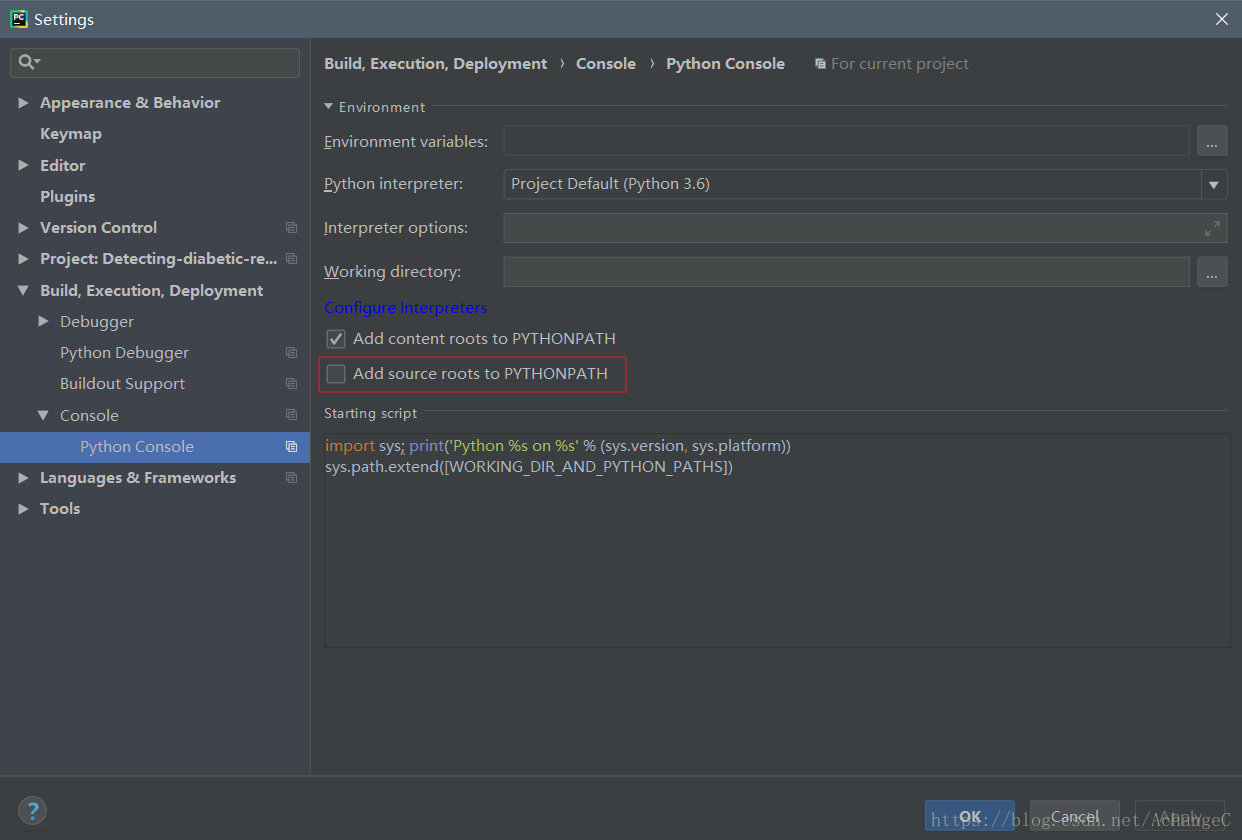Click the PyCharm logo in title bar
The image size is (1242, 840).
(x=19, y=19)
